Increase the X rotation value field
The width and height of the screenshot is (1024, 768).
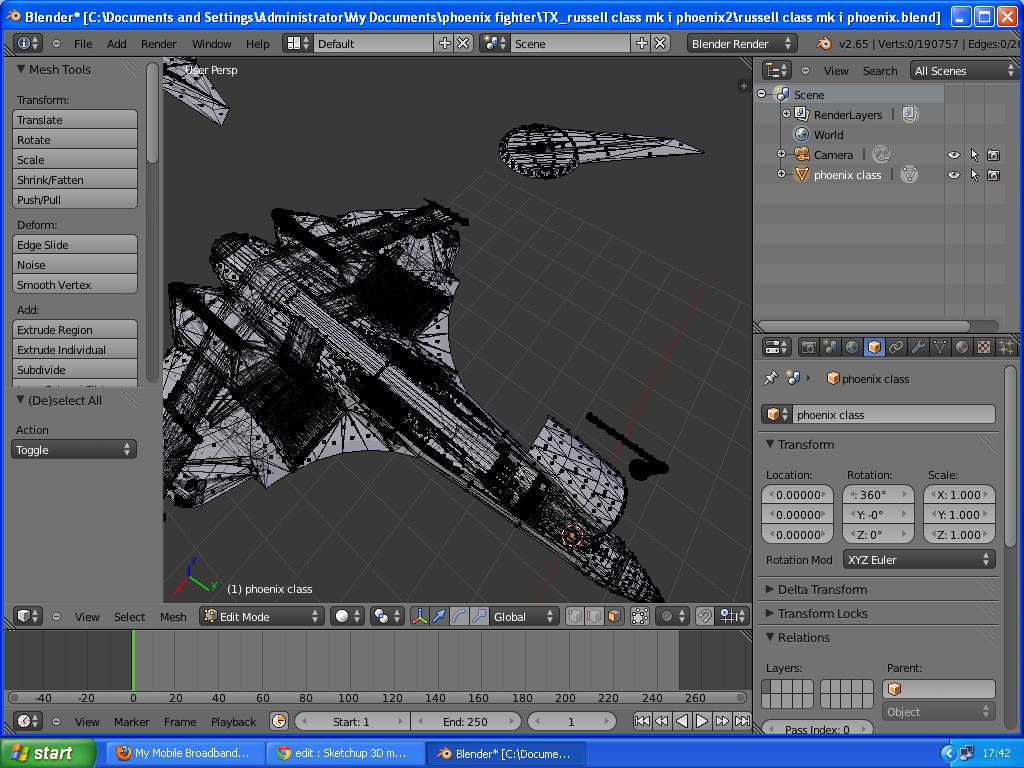coord(905,495)
